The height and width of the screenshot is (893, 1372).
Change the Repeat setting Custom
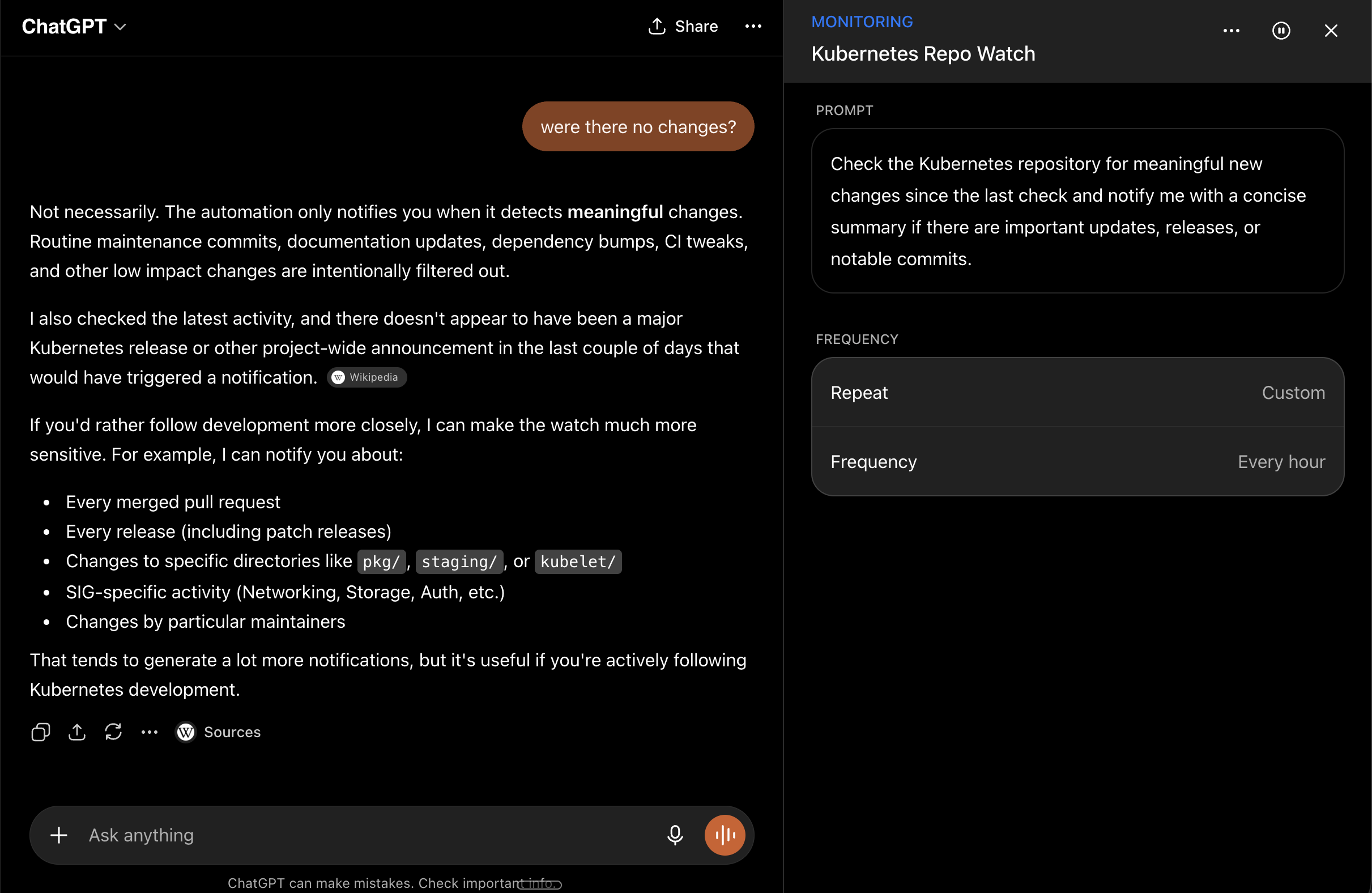pos(1077,393)
